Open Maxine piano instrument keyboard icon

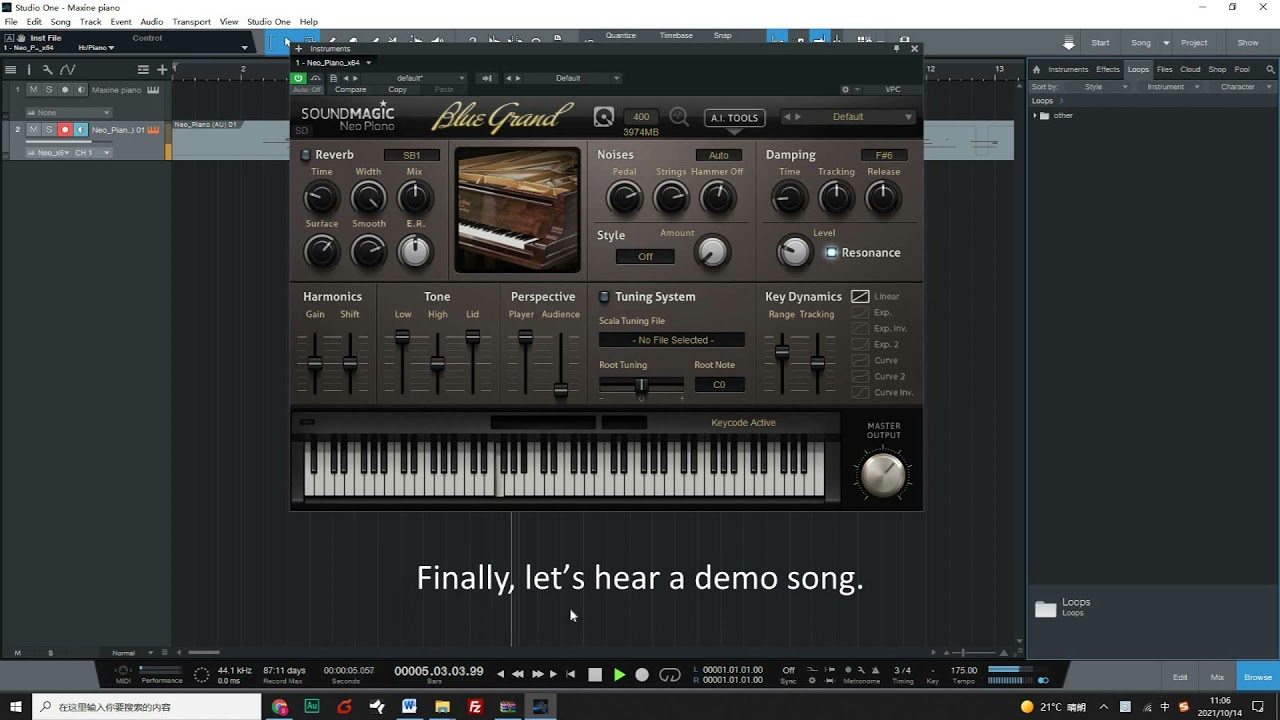click(153, 90)
